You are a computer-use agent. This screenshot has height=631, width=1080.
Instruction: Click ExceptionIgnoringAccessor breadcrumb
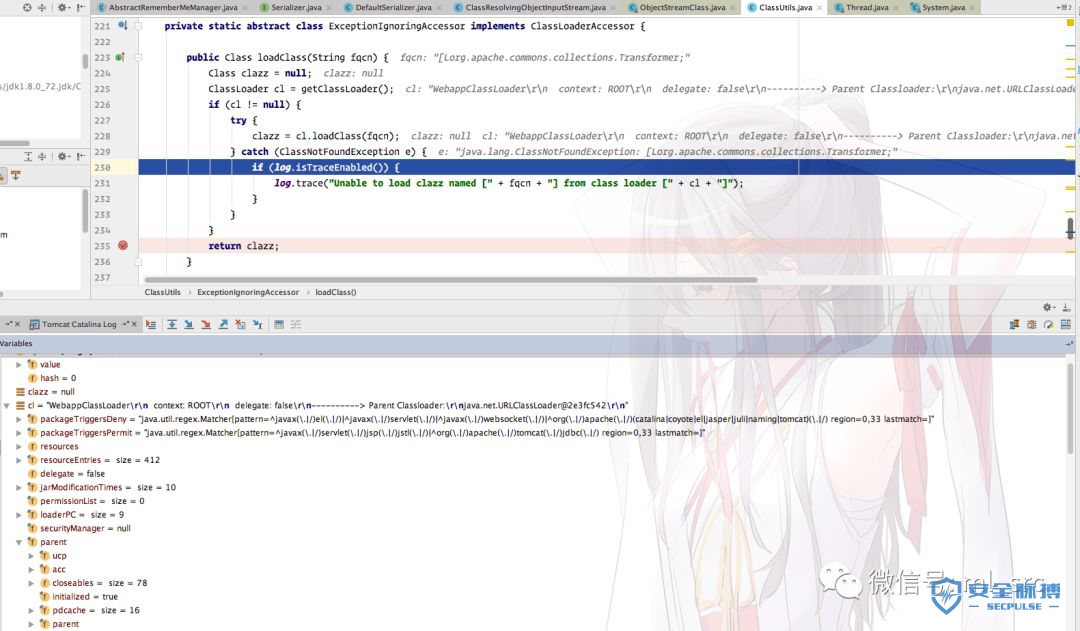[x=248, y=292]
